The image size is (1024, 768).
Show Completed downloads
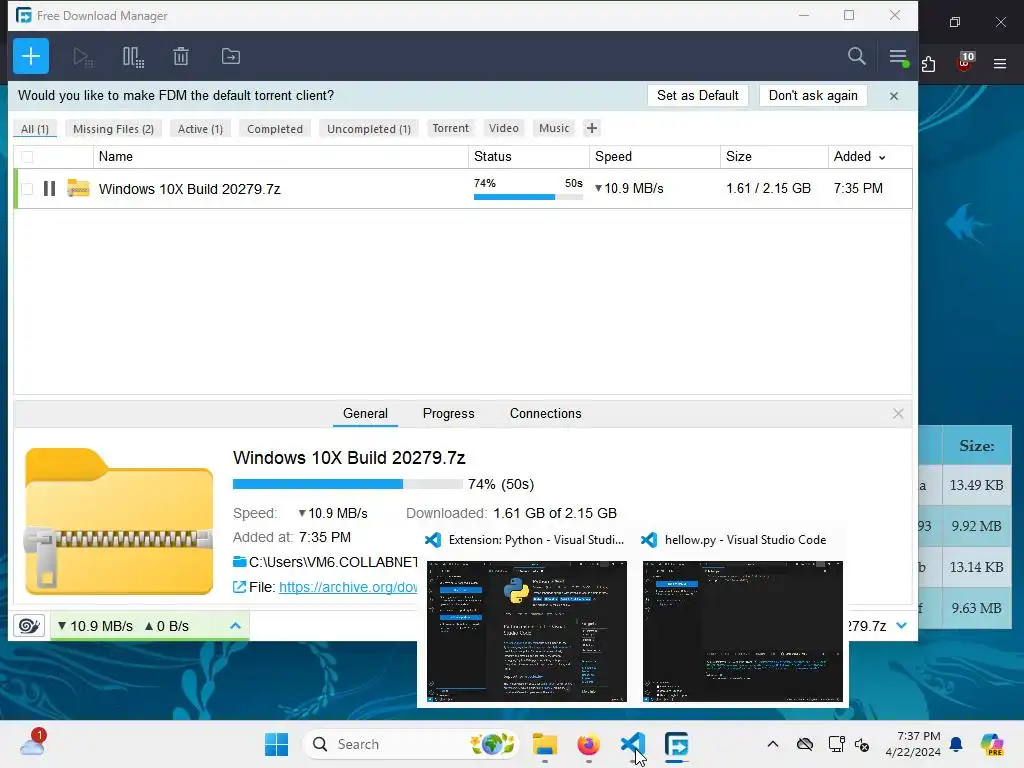point(275,129)
